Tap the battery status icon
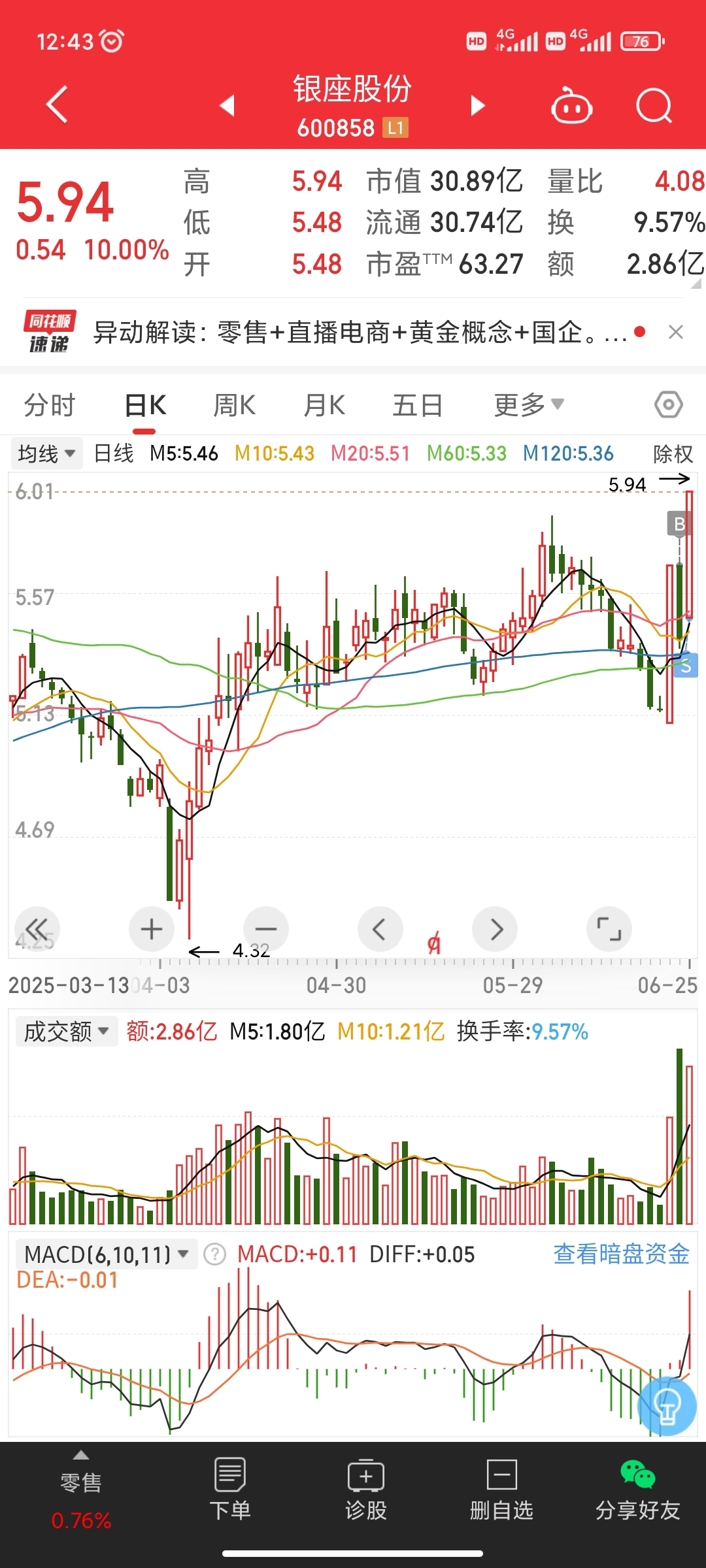Viewport: 706px width, 1568px height. [643, 42]
